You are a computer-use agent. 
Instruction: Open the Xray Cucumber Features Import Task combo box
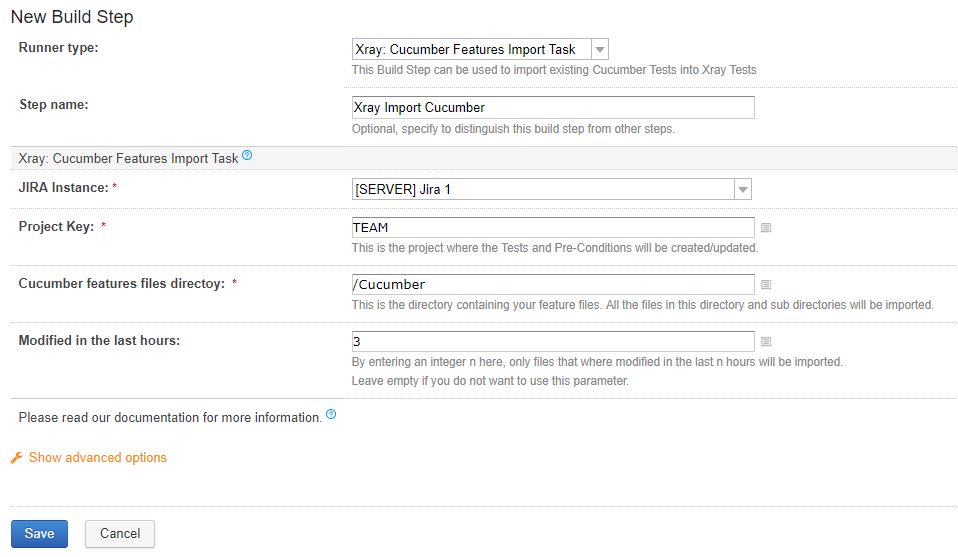tap(480, 49)
